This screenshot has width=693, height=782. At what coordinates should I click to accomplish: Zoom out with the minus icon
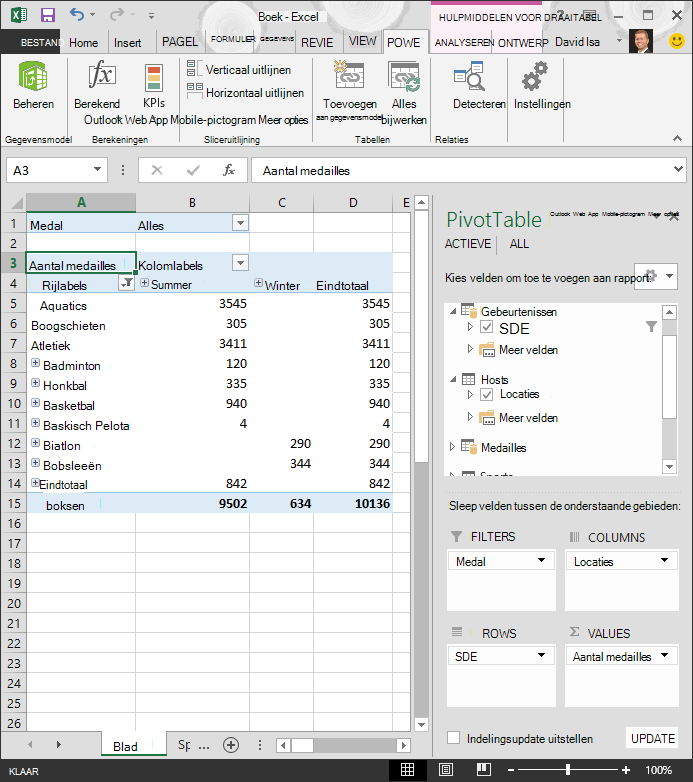pyautogui.click(x=511, y=770)
